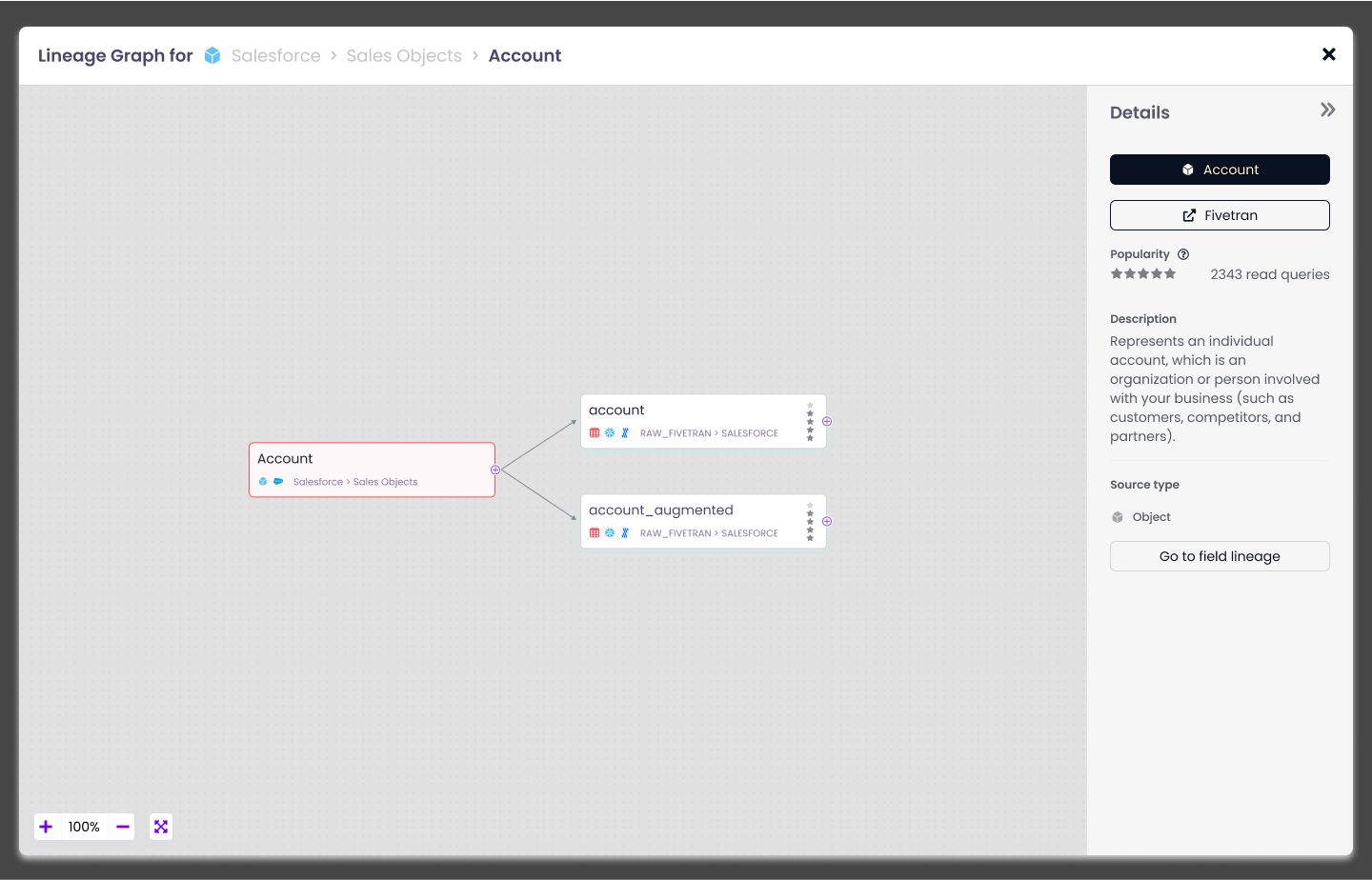The width and height of the screenshot is (1372, 880).
Task: Click the Salesforce cloud icon on Account node
Action: [x=278, y=482]
